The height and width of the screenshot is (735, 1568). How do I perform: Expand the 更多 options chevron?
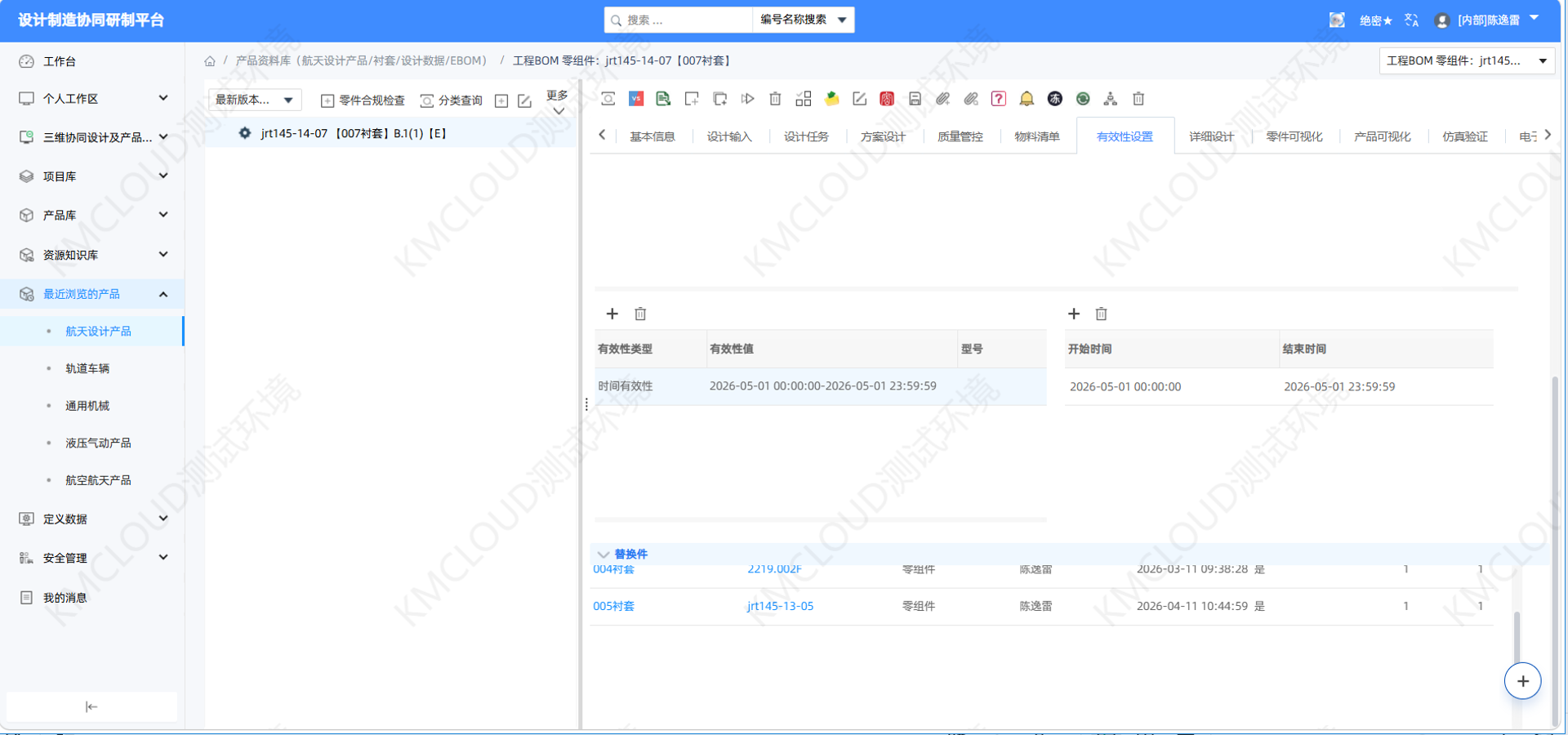pyautogui.click(x=559, y=111)
